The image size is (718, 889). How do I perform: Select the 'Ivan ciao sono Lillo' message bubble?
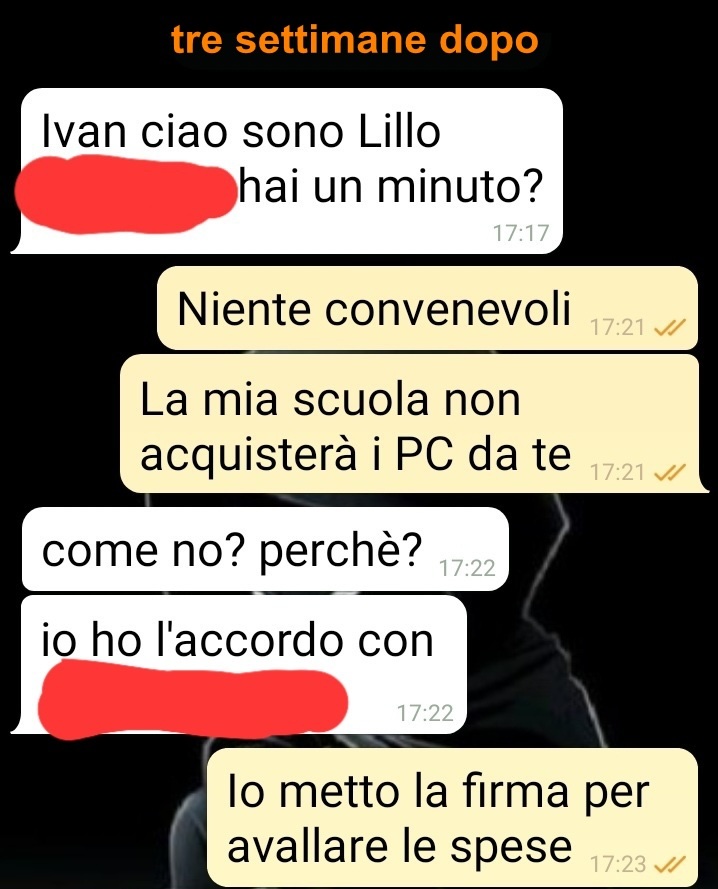287,171
